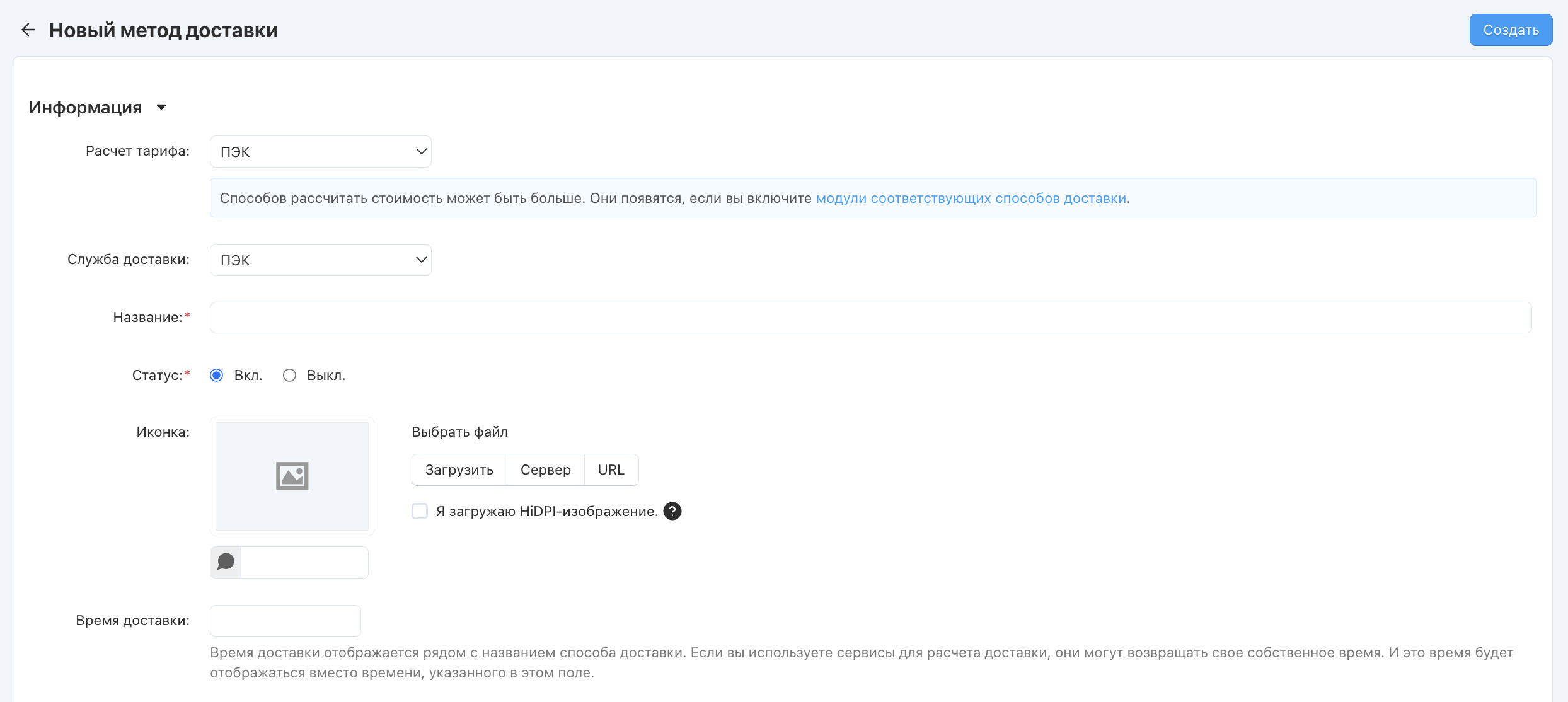Open the delivery modules link
This screenshot has height=702, width=1568.
coord(971,199)
